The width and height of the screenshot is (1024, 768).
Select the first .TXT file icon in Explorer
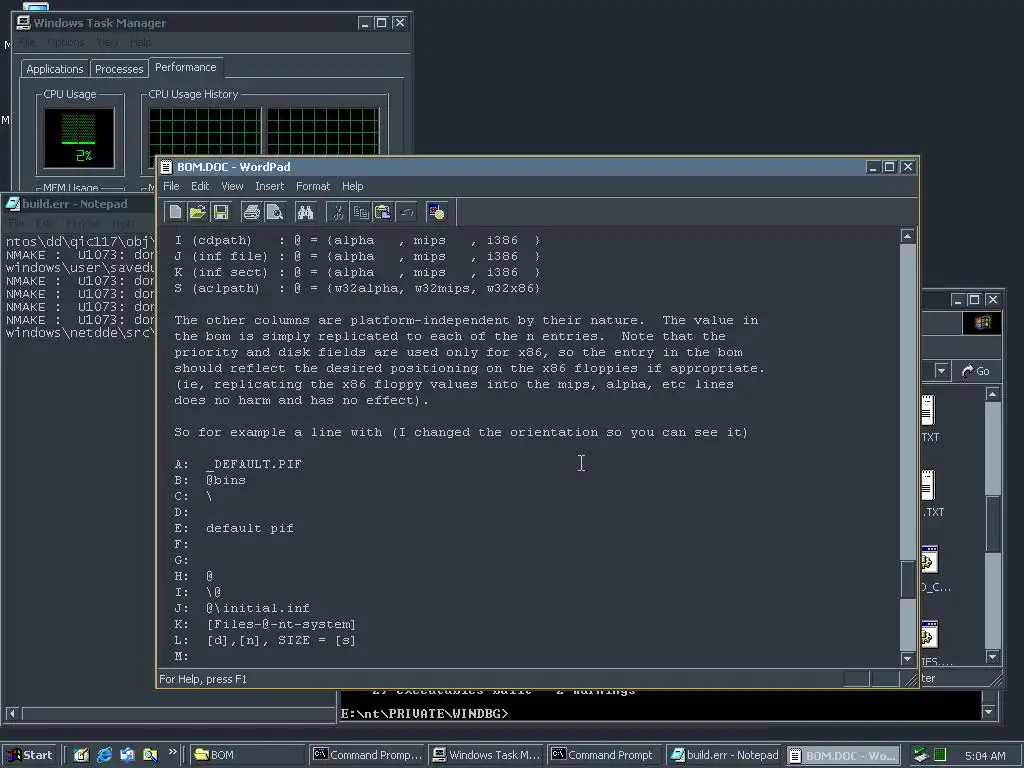(x=928, y=409)
